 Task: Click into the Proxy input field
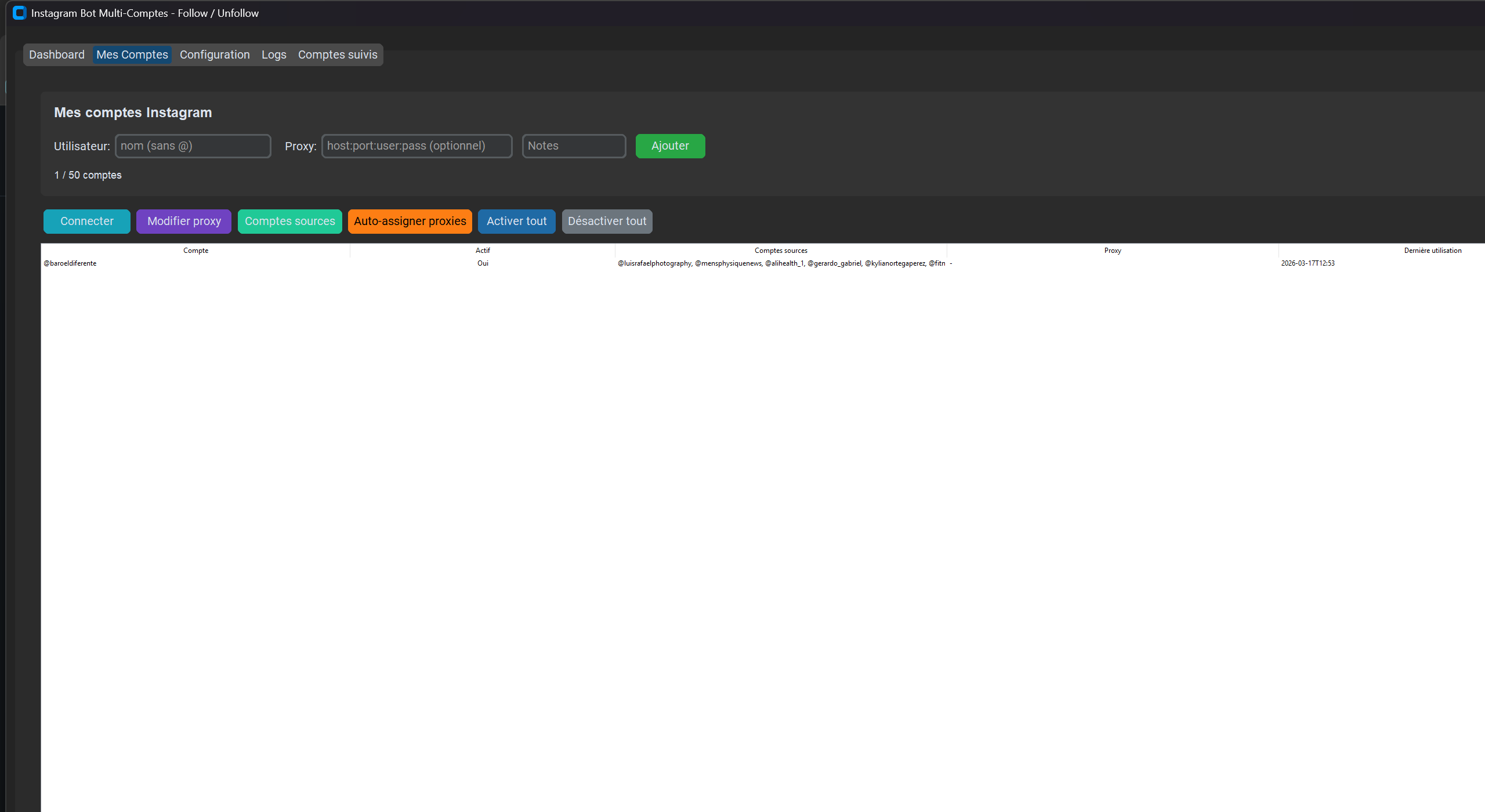(x=416, y=146)
